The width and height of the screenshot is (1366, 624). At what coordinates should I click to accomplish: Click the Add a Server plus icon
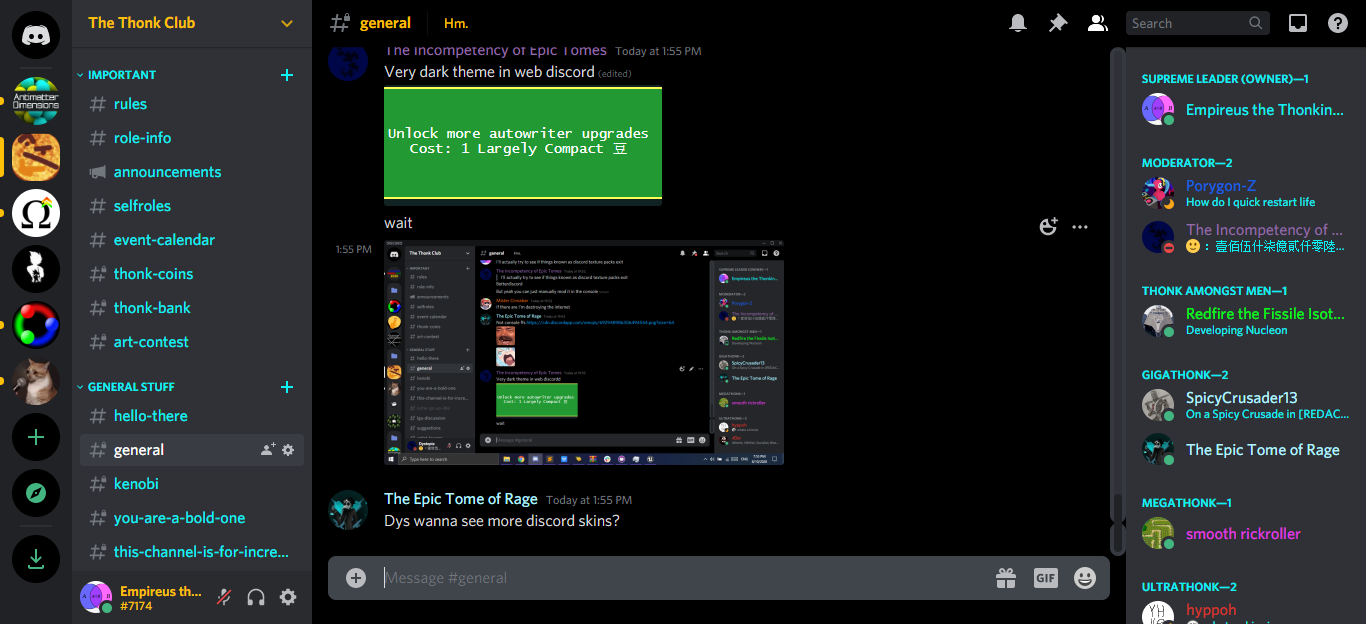(36, 437)
